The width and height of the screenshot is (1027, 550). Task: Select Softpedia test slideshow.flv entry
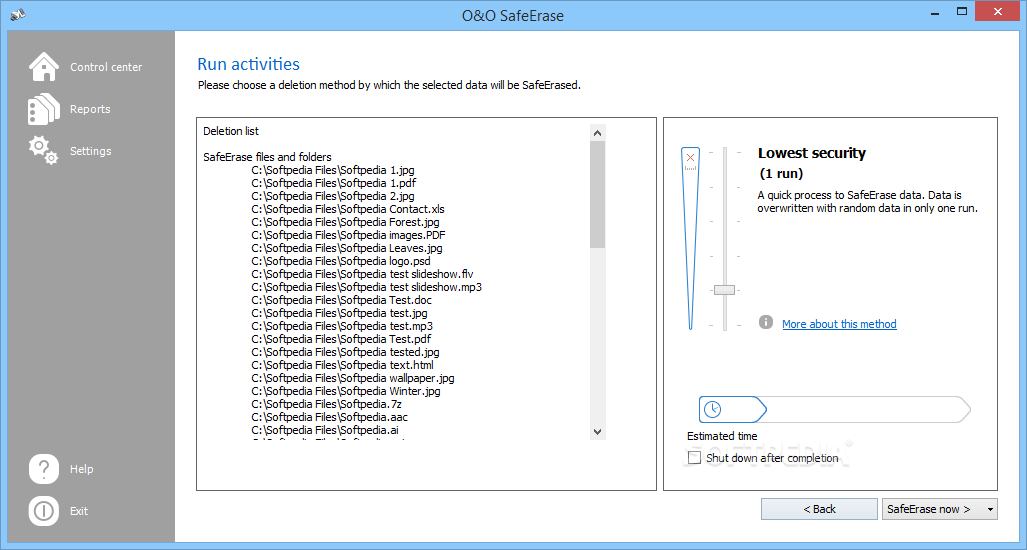362,274
